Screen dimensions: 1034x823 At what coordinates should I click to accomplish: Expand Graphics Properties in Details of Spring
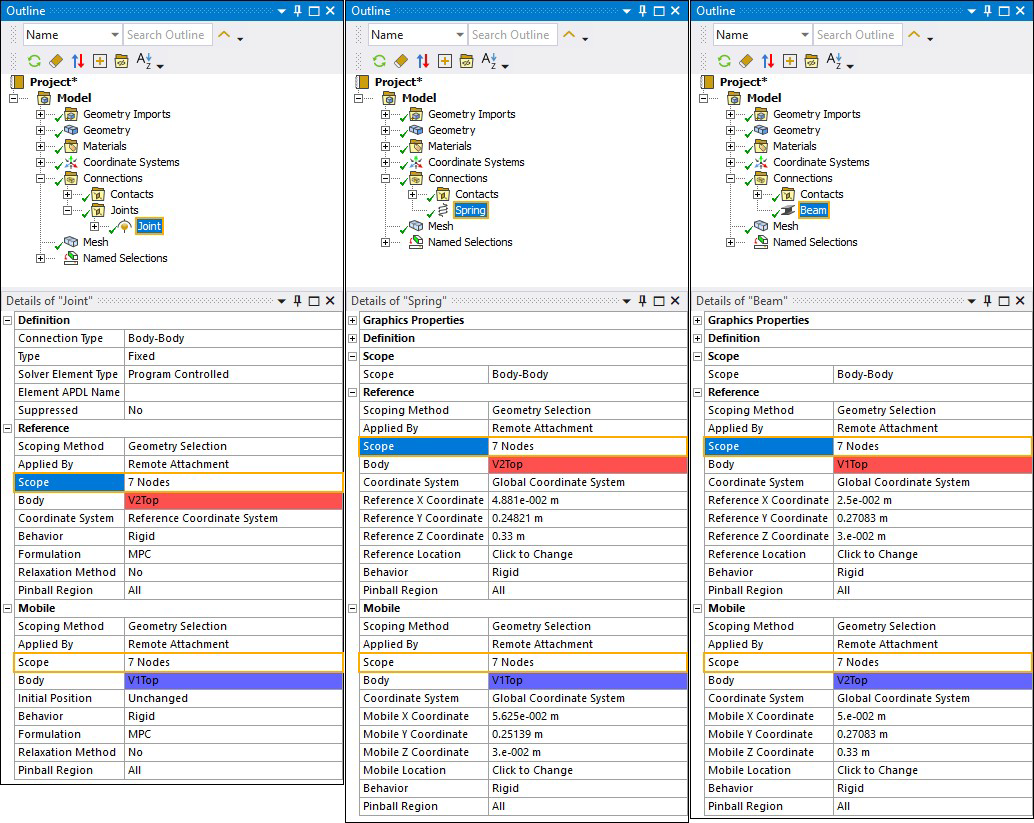(x=353, y=320)
